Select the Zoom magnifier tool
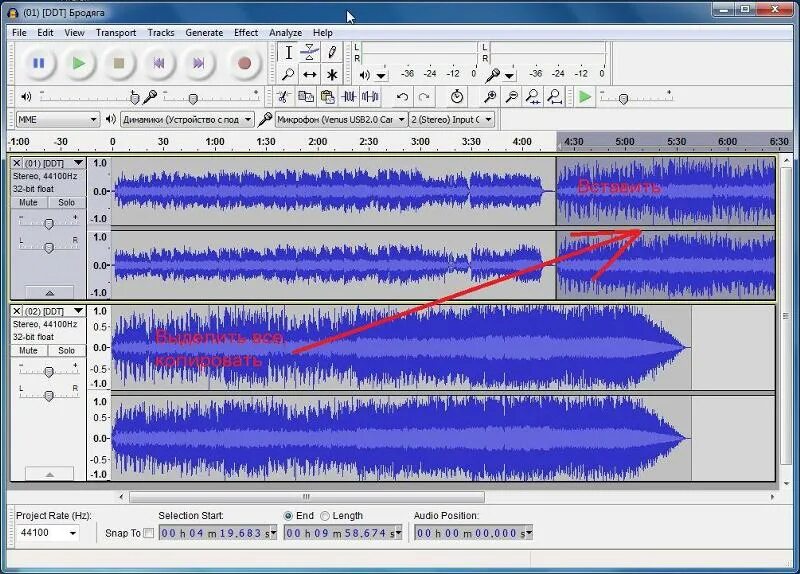Image resolution: width=800 pixels, height=574 pixels. 288,74
